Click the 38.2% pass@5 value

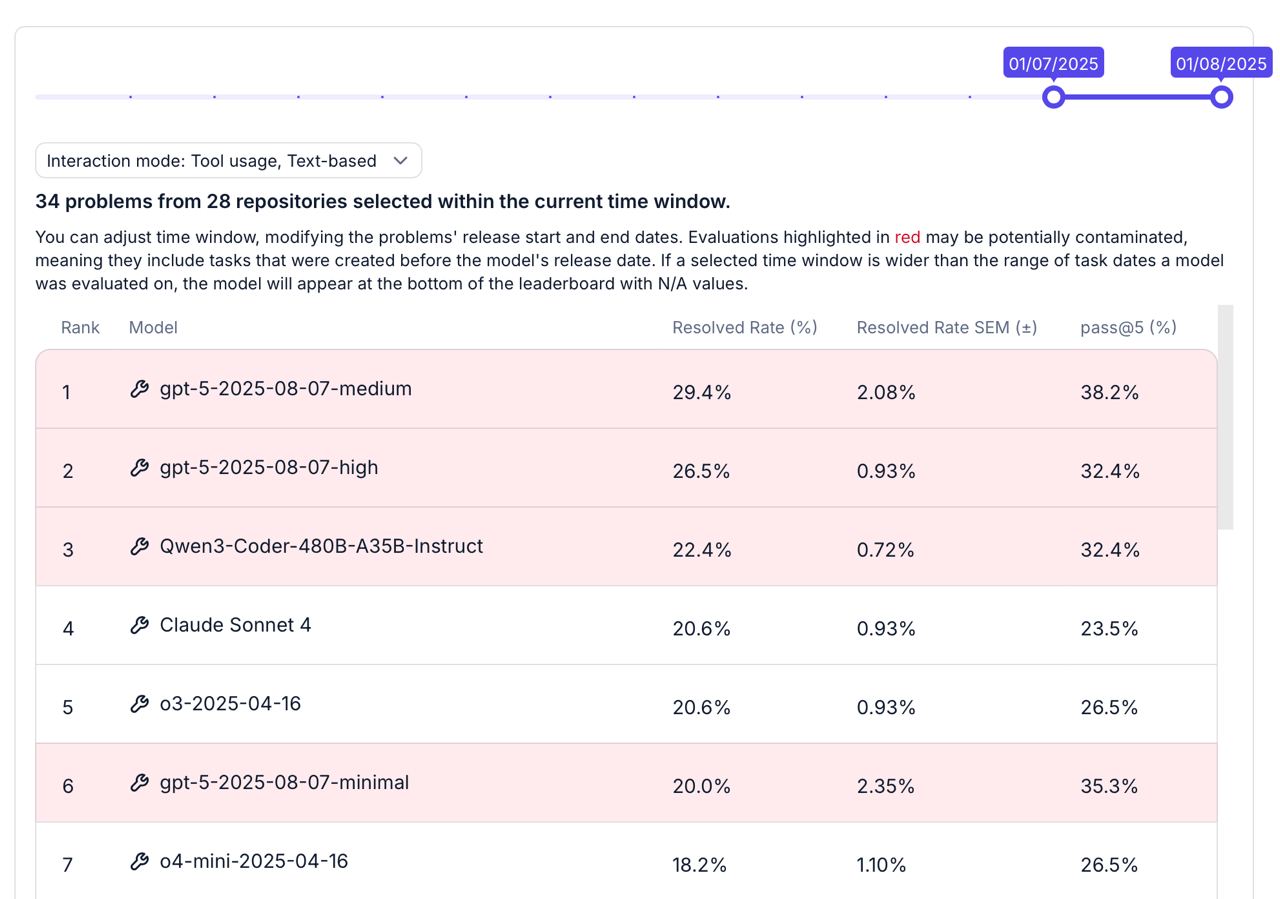point(1110,393)
